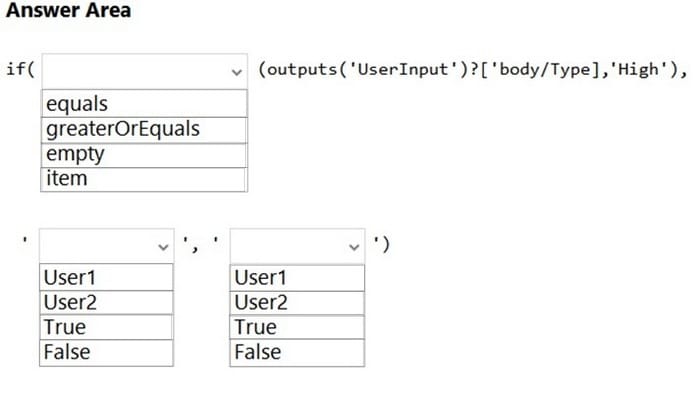
Task: Select False in the first value list
Action: pos(106,353)
